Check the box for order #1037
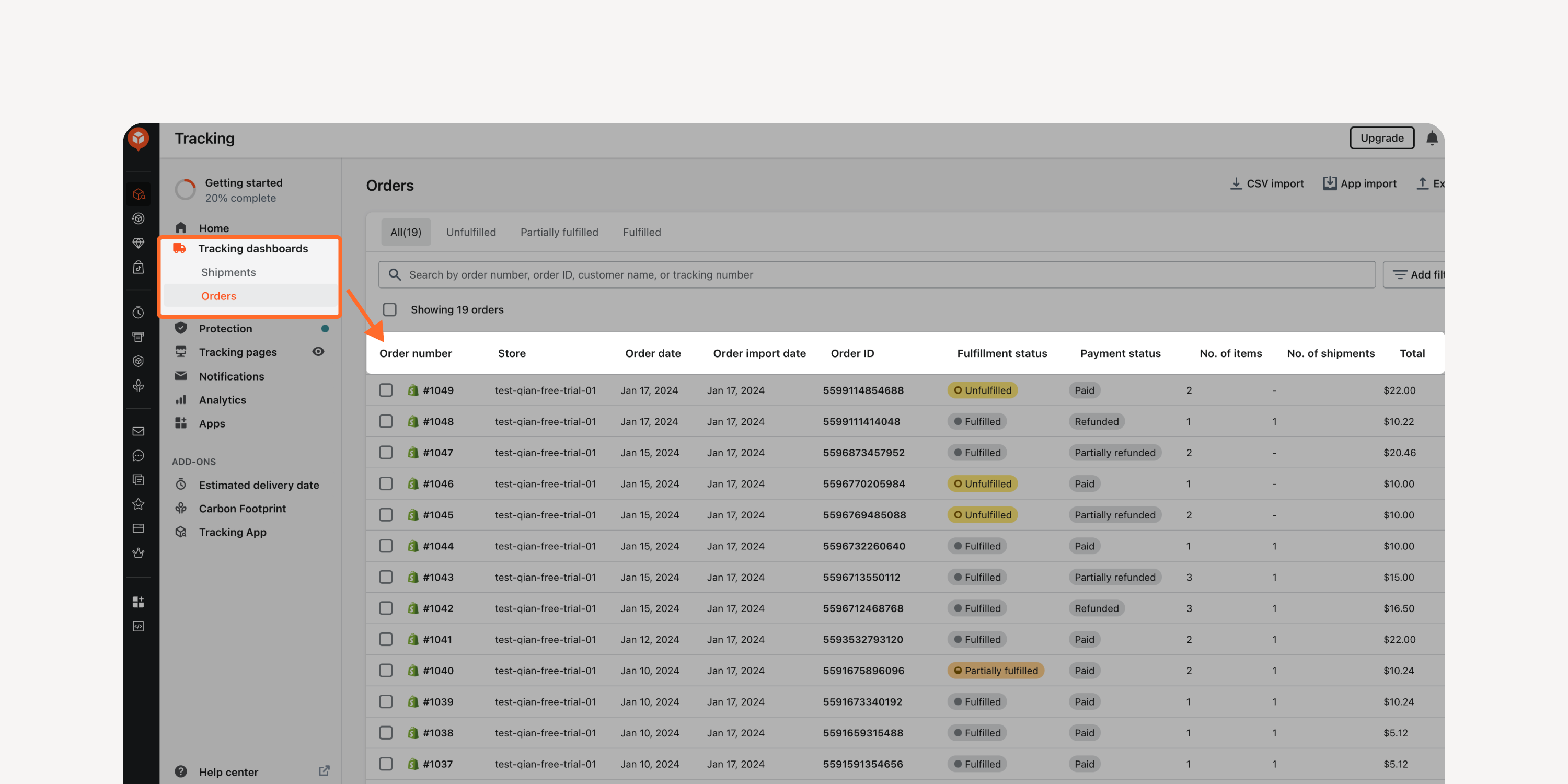Image resolution: width=1568 pixels, height=784 pixels. coord(386,764)
